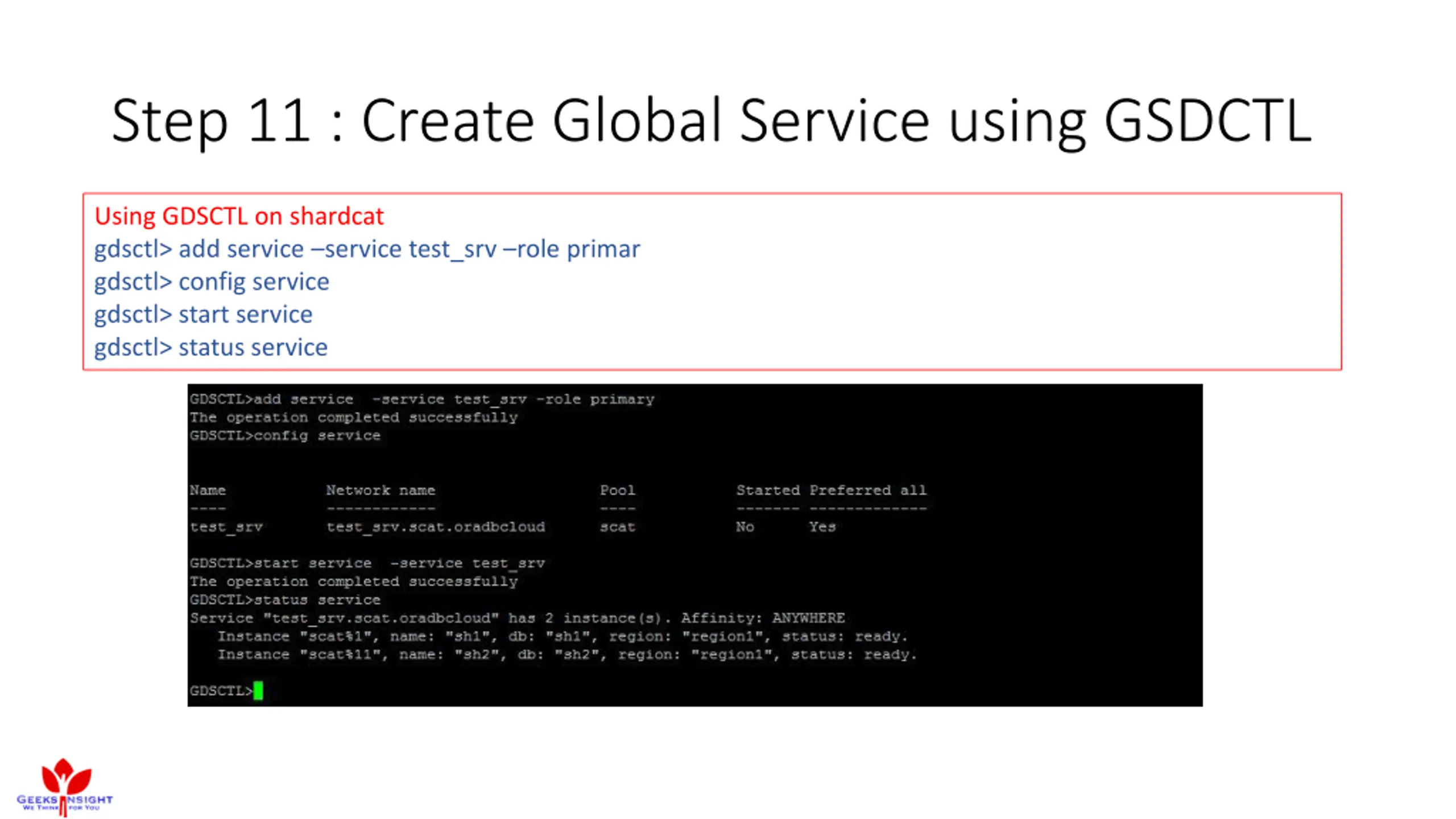Click the 'No' value under Started

(x=745, y=527)
